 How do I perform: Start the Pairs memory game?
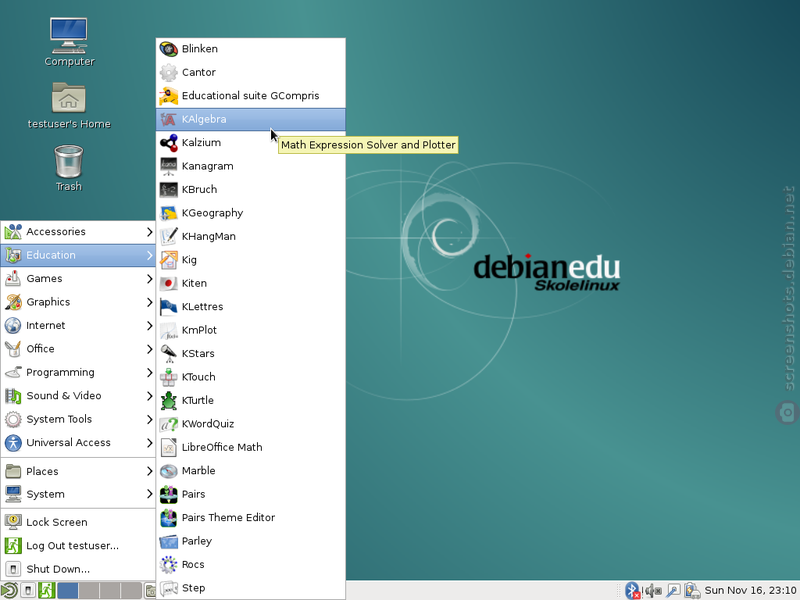click(x=251, y=495)
